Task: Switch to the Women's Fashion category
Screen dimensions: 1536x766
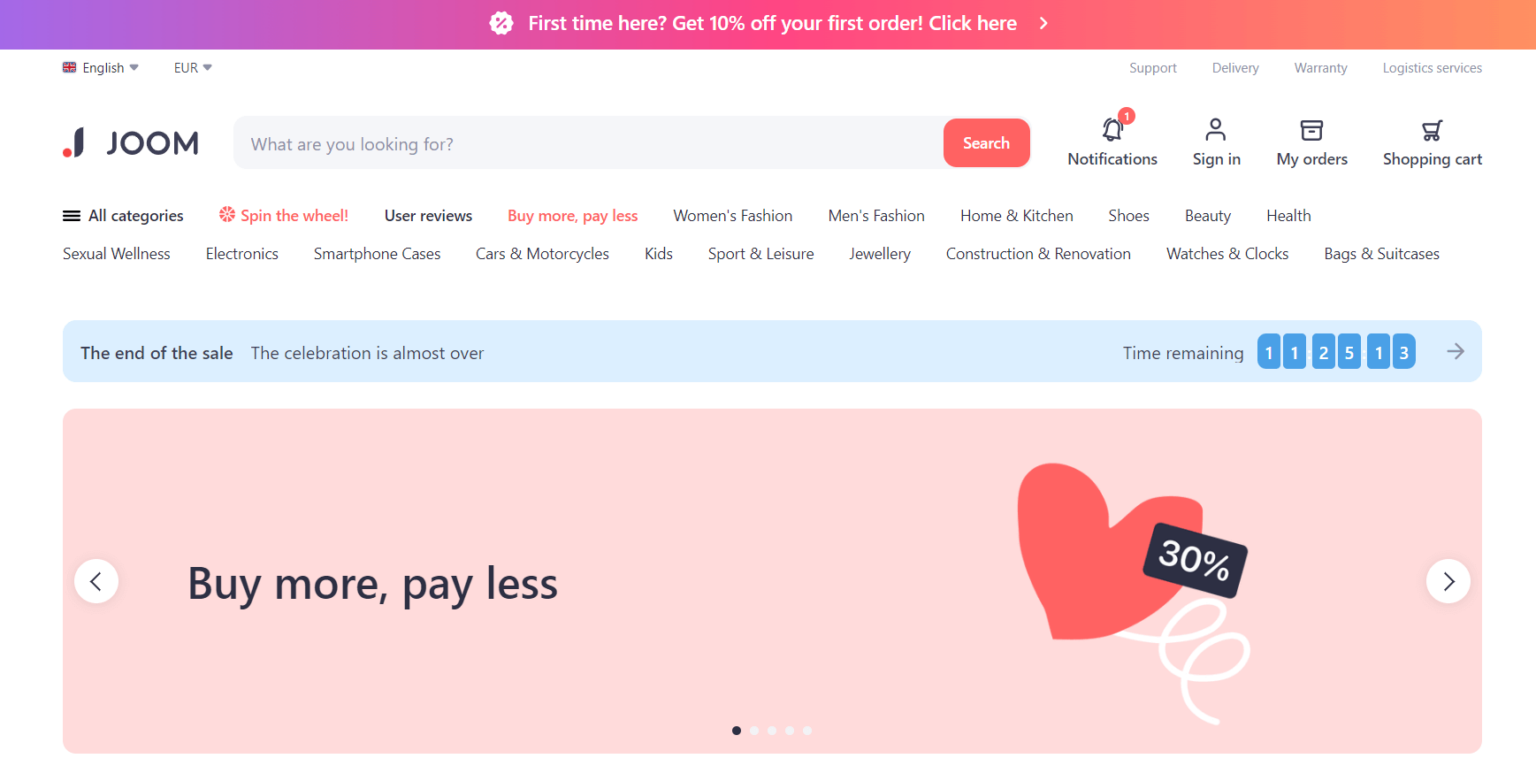Action: click(732, 215)
